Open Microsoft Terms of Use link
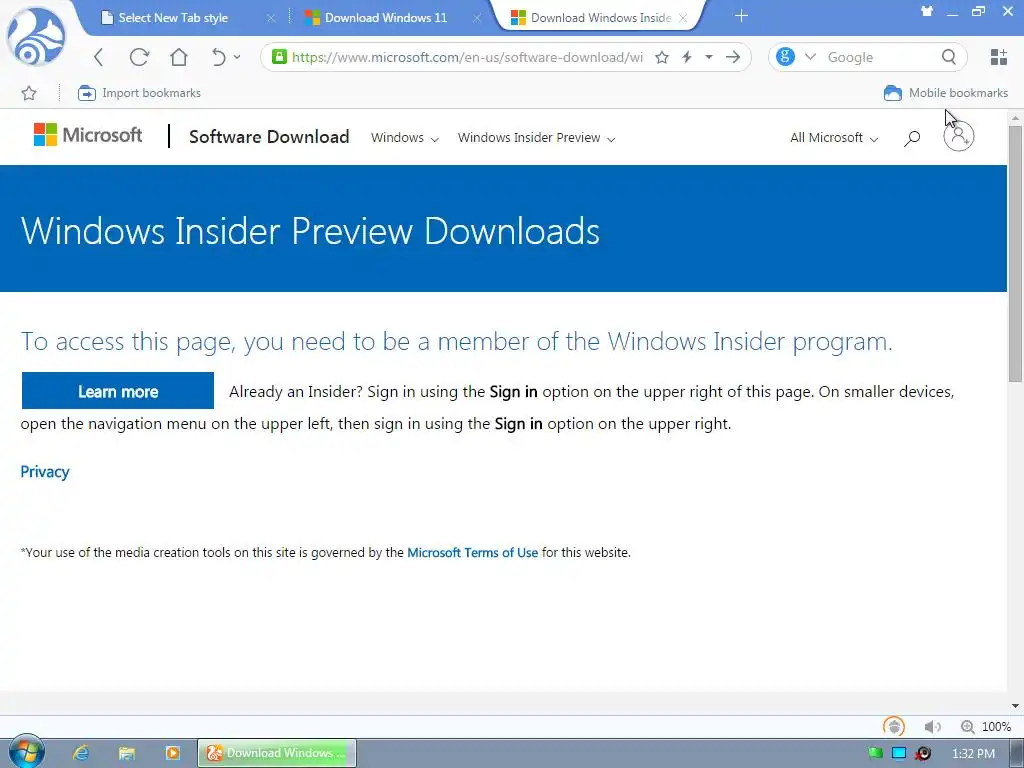The height and width of the screenshot is (768, 1024). pos(473,552)
